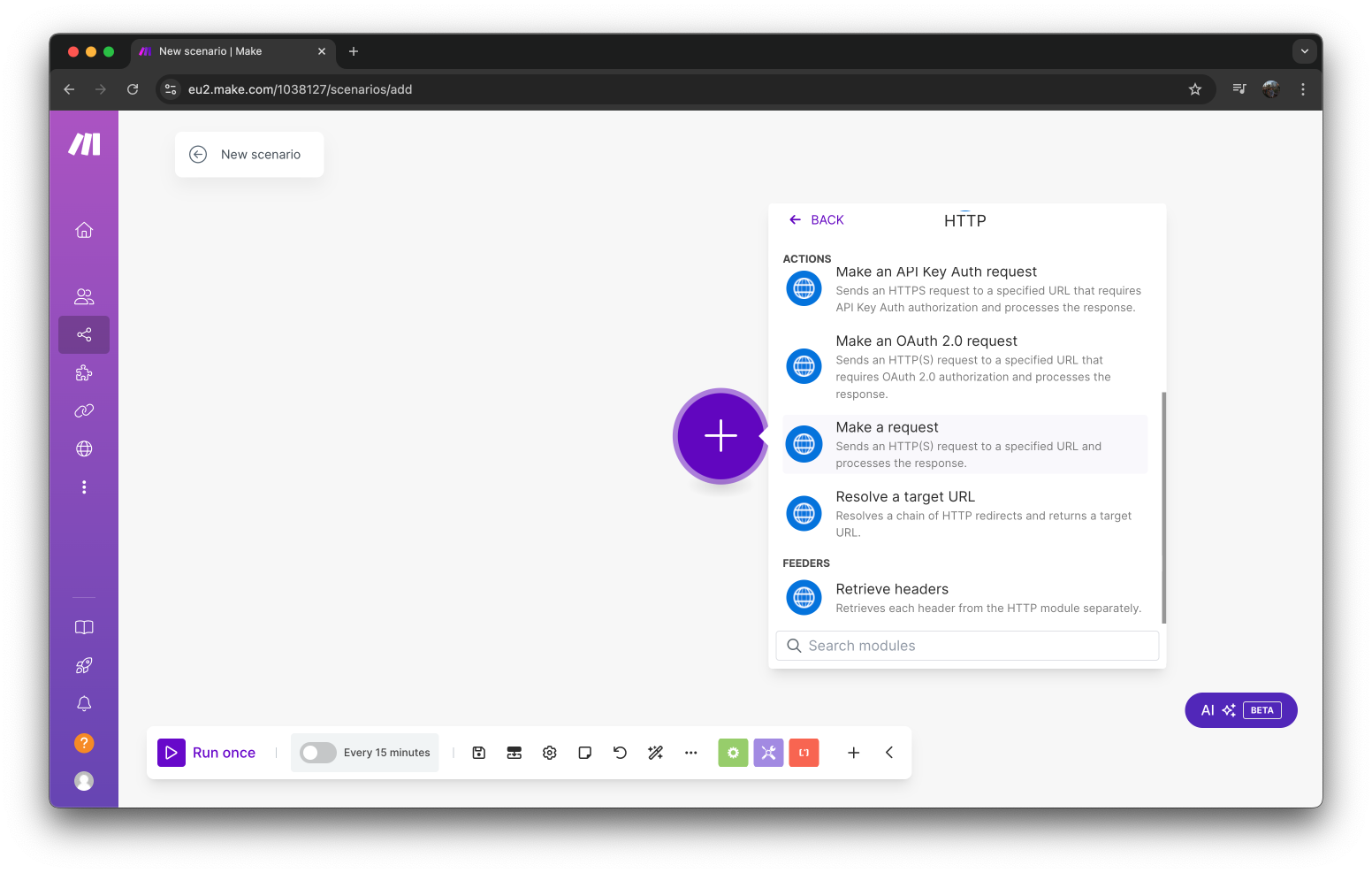Open the AI BETA assistant button
This screenshot has width=1372, height=873.
click(x=1241, y=710)
